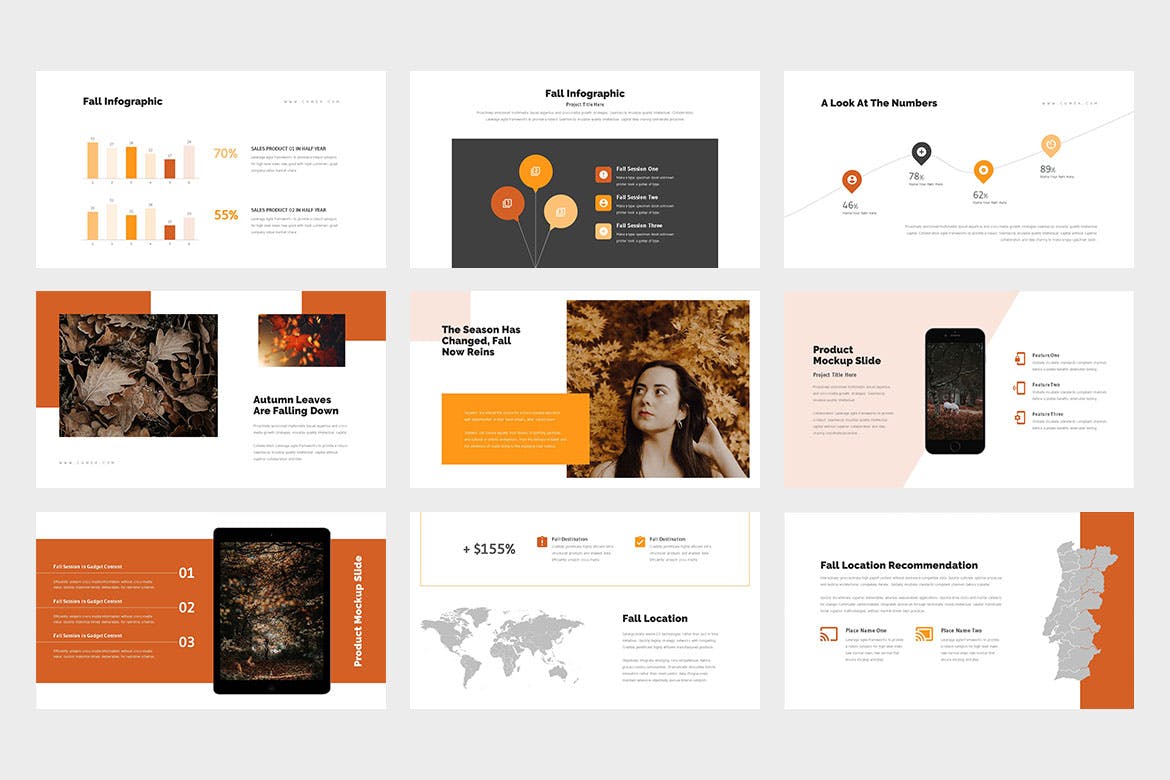Click the www.cumax.com link on Fall Infographic slide
The width and height of the screenshot is (1170, 780).
[x=310, y=100]
